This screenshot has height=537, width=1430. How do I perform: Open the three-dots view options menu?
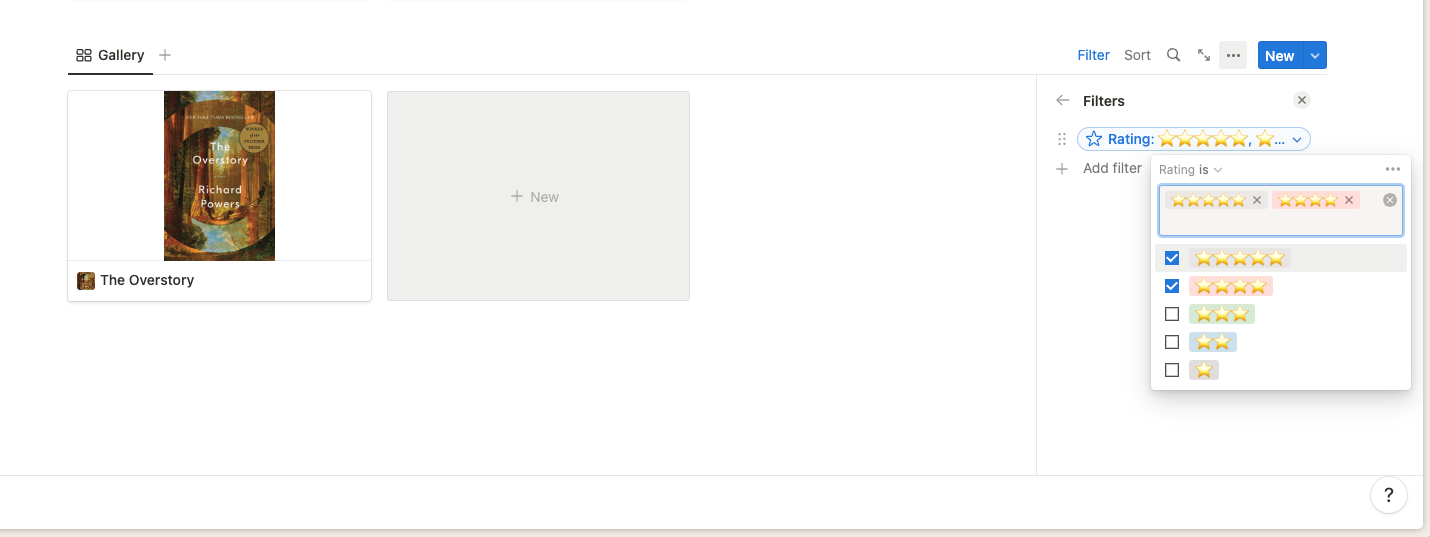1233,55
